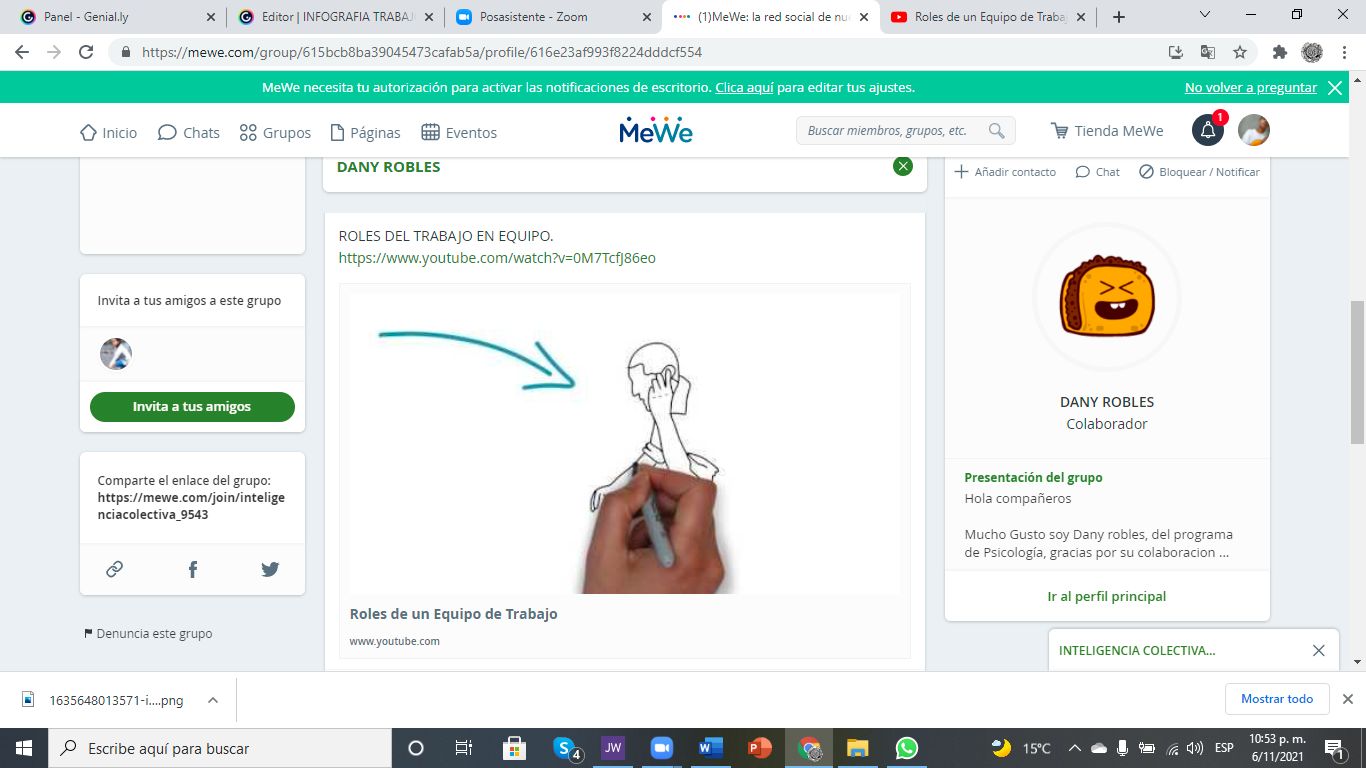Open WhatsApp from the taskbar

pos(907,748)
